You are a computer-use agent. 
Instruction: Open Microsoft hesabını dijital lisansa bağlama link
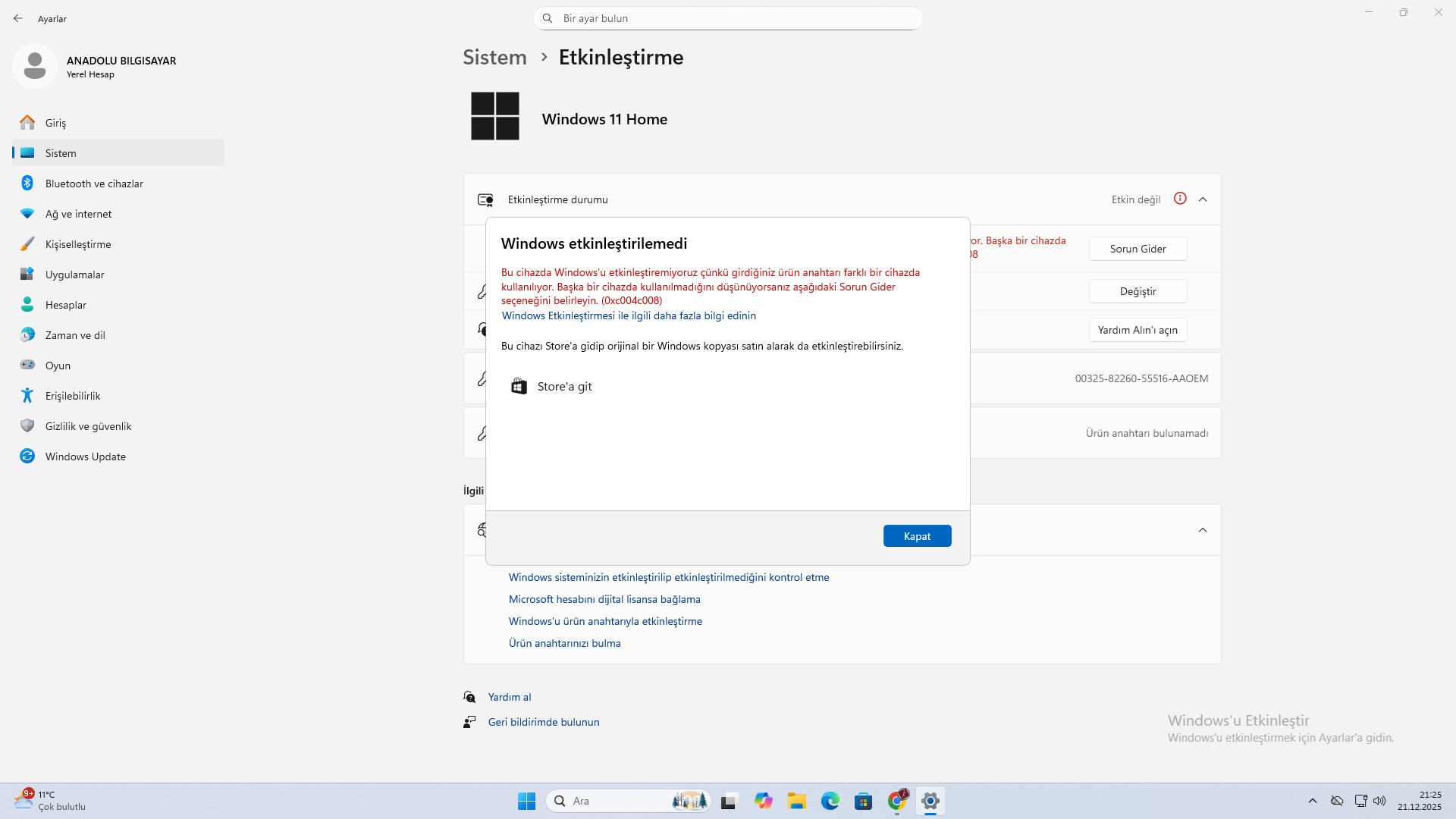(x=604, y=600)
